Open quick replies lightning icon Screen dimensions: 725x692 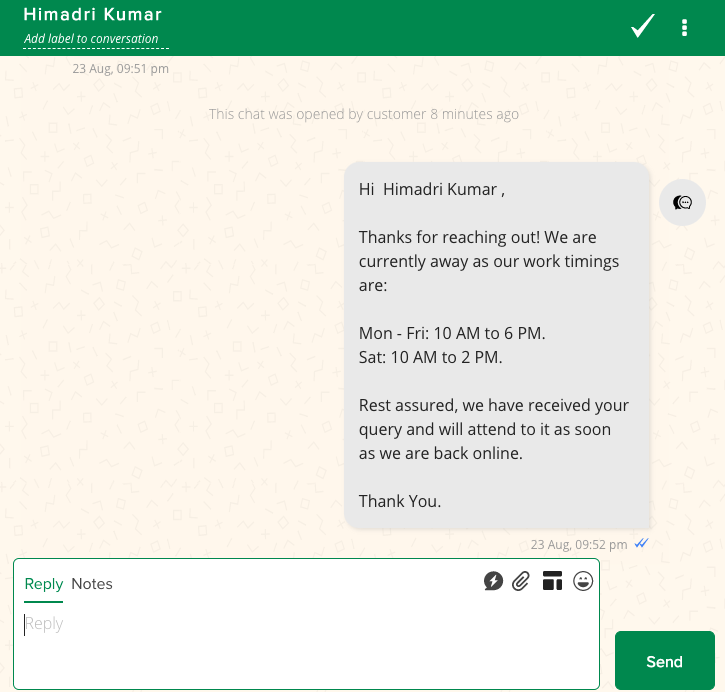pyautogui.click(x=493, y=581)
